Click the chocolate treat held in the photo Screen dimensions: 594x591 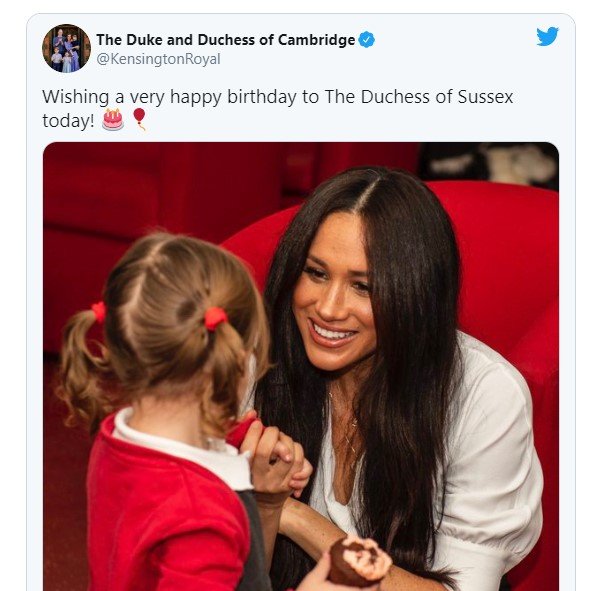coord(360,561)
